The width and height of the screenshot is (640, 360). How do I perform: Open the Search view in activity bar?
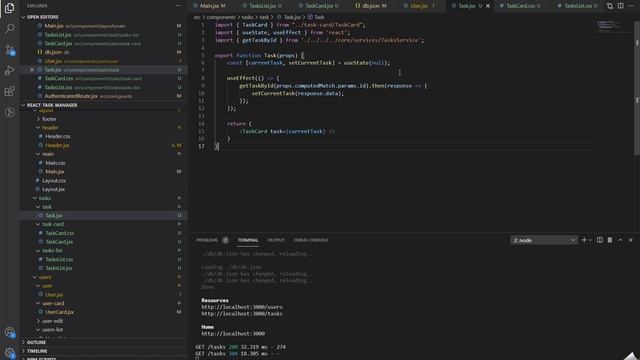(9, 28)
